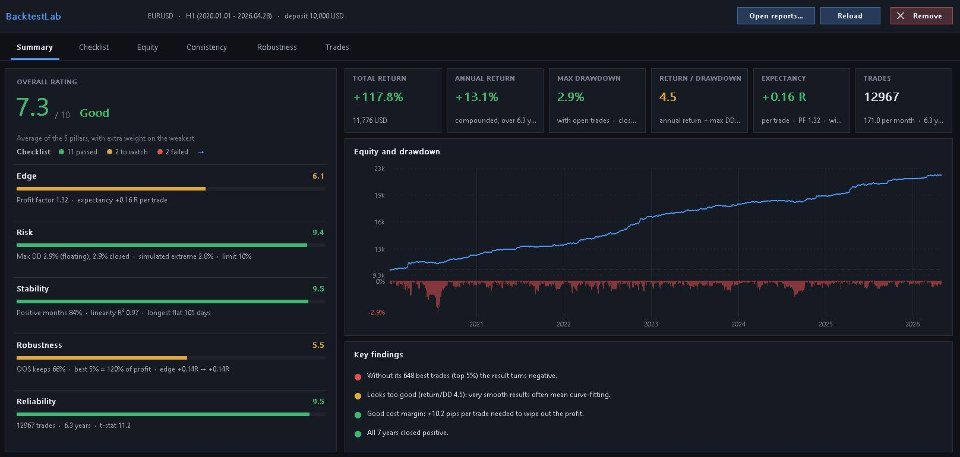Viewport: 960px width, 457px height.
Task: Open the Robustness tab
Action: (277, 47)
